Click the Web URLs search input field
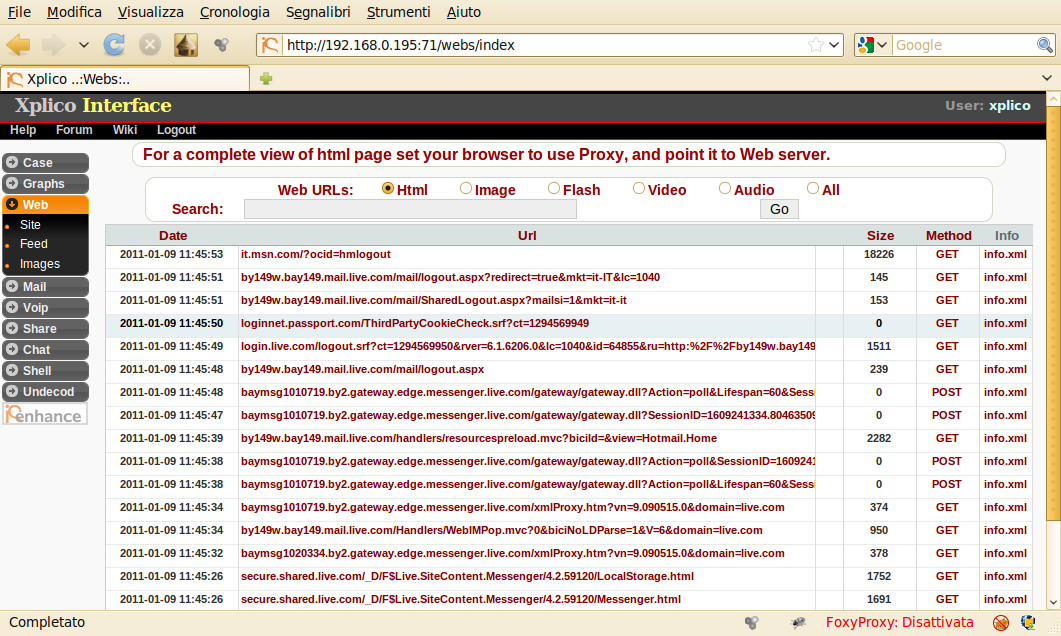The image size is (1061, 636). (410, 209)
